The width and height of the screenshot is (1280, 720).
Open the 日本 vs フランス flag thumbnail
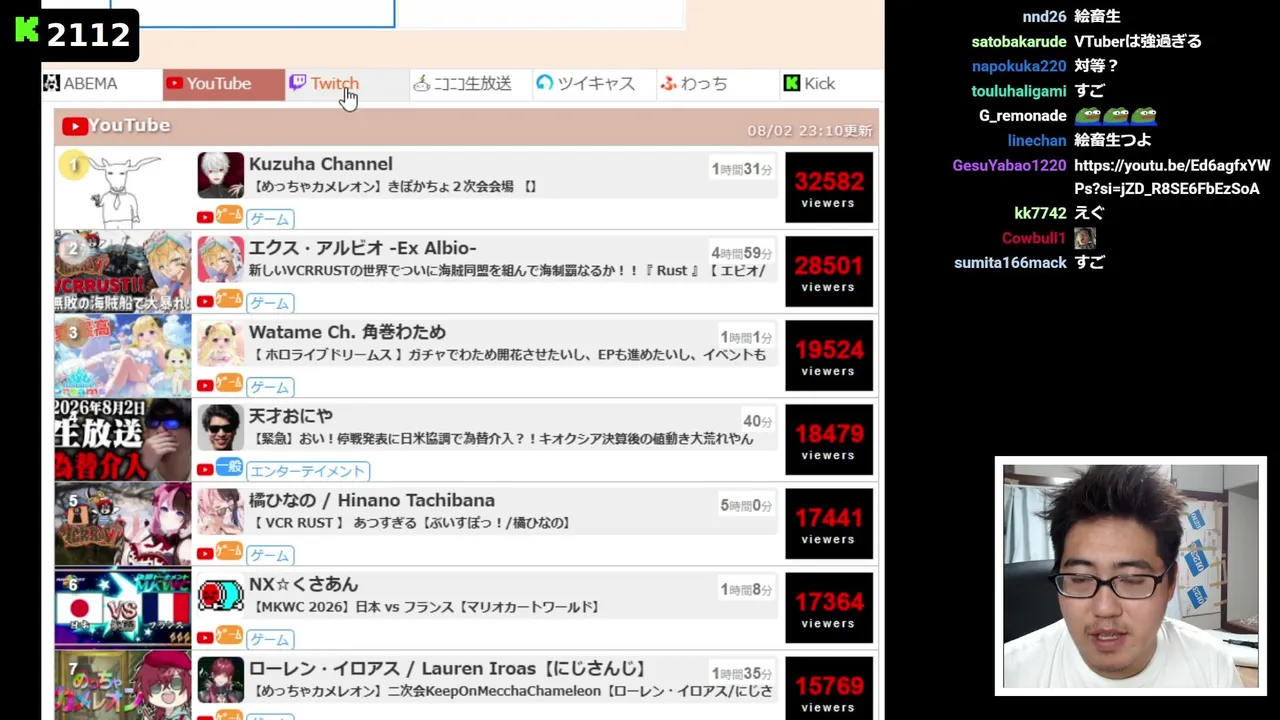pos(123,609)
